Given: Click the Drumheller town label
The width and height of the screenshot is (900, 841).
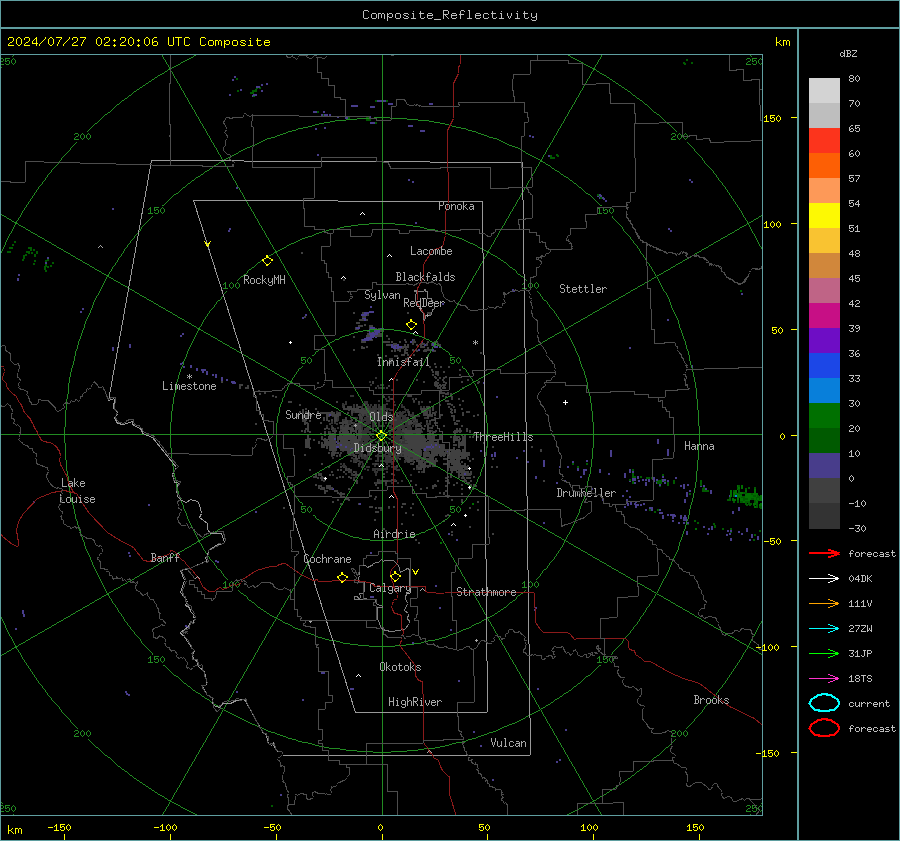Looking at the screenshot, I should point(586,493).
